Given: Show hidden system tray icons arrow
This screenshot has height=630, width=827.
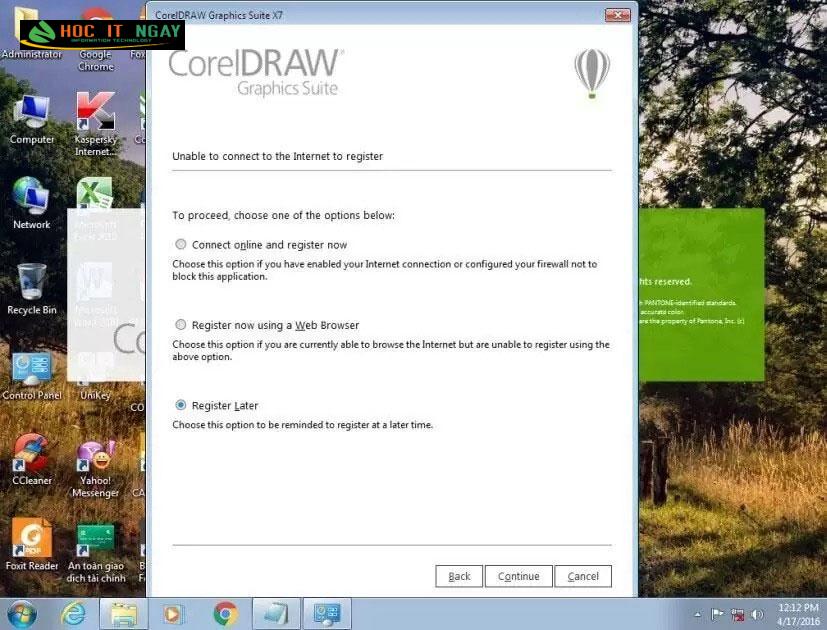Looking at the screenshot, I should coord(698,615).
